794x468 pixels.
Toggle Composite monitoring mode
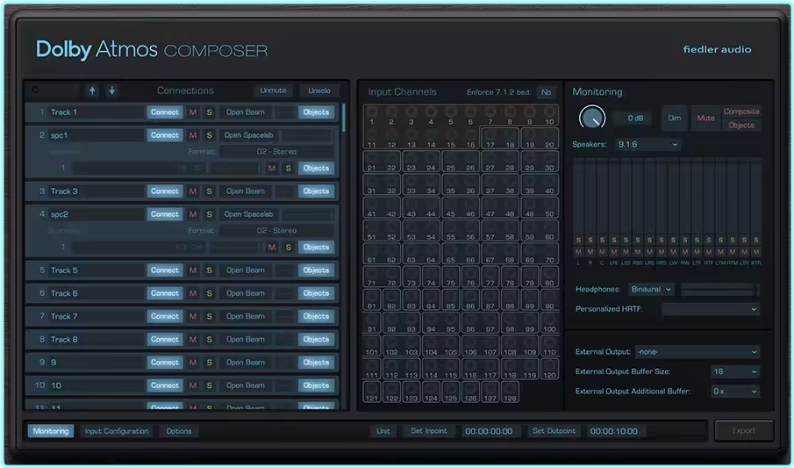coord(741,111)
